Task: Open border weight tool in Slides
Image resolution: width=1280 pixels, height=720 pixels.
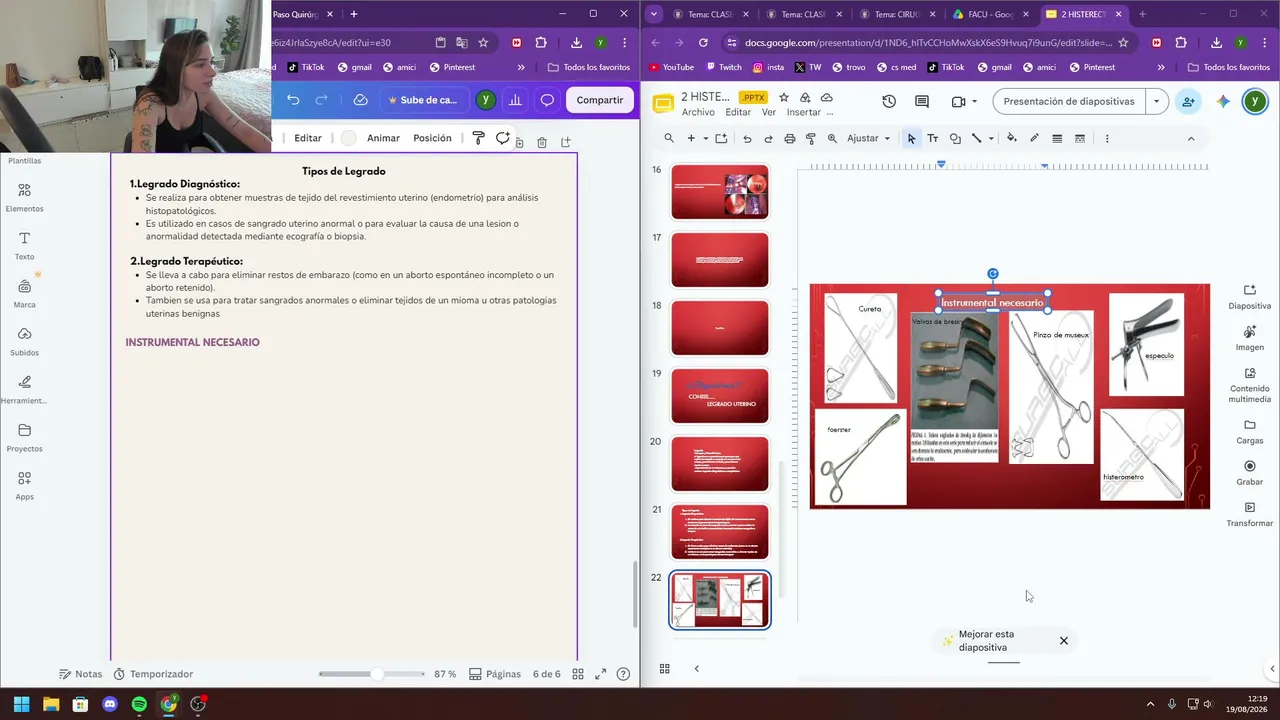Action: (x=1057, y=138)
